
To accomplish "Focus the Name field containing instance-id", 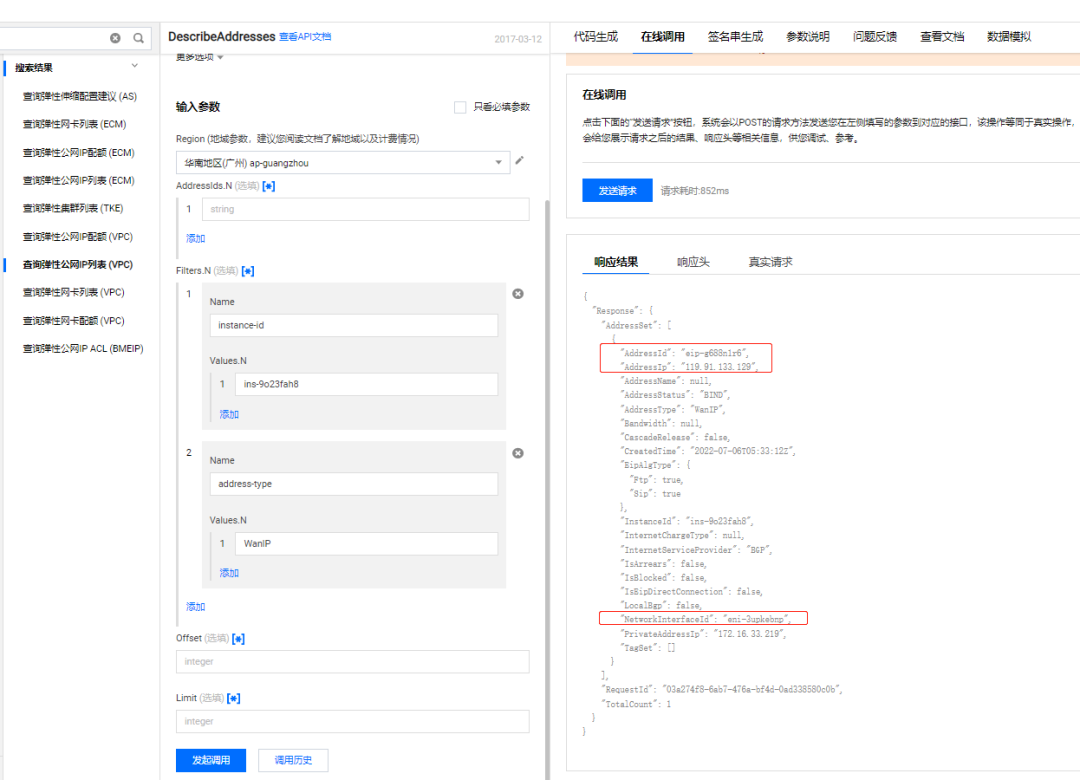I will coord(353,325).
